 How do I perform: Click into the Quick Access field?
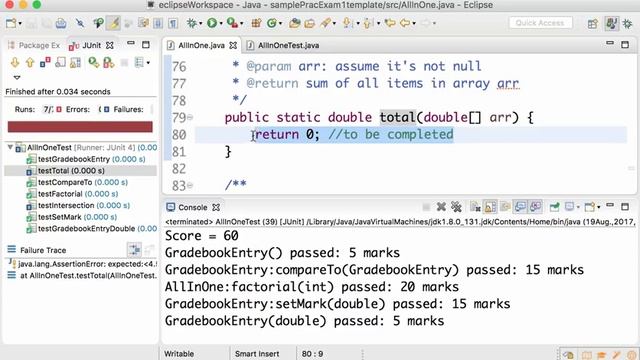[x=540, y=23]
